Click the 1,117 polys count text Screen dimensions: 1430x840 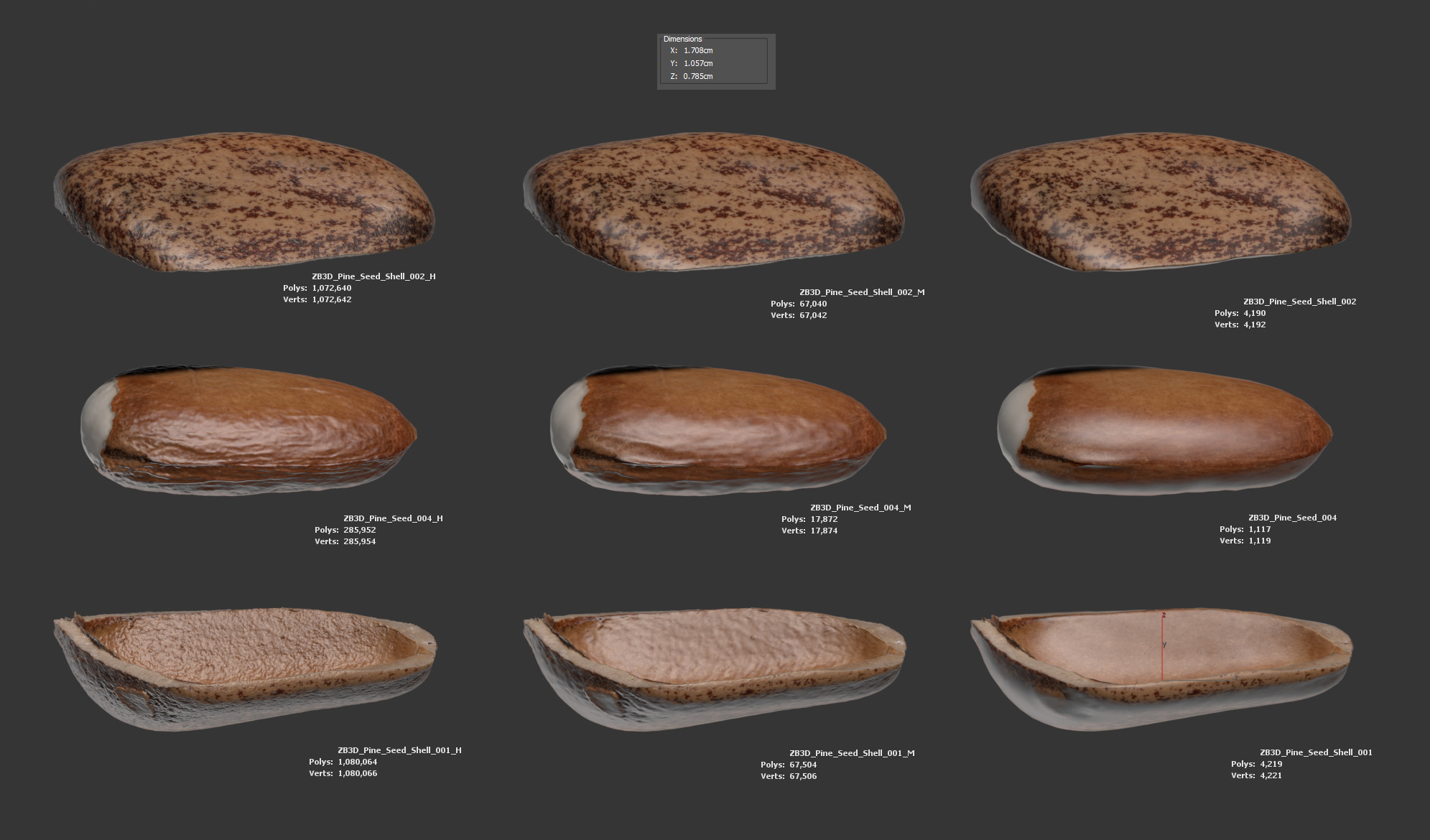[1259, 529]
